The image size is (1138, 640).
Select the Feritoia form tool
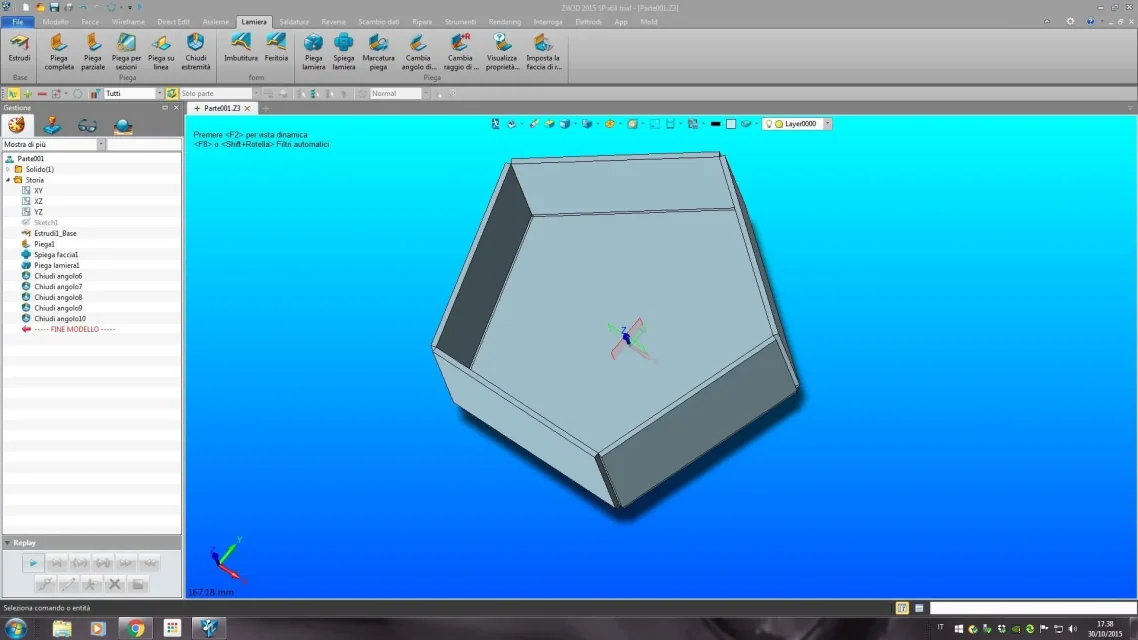click(276, 49)
